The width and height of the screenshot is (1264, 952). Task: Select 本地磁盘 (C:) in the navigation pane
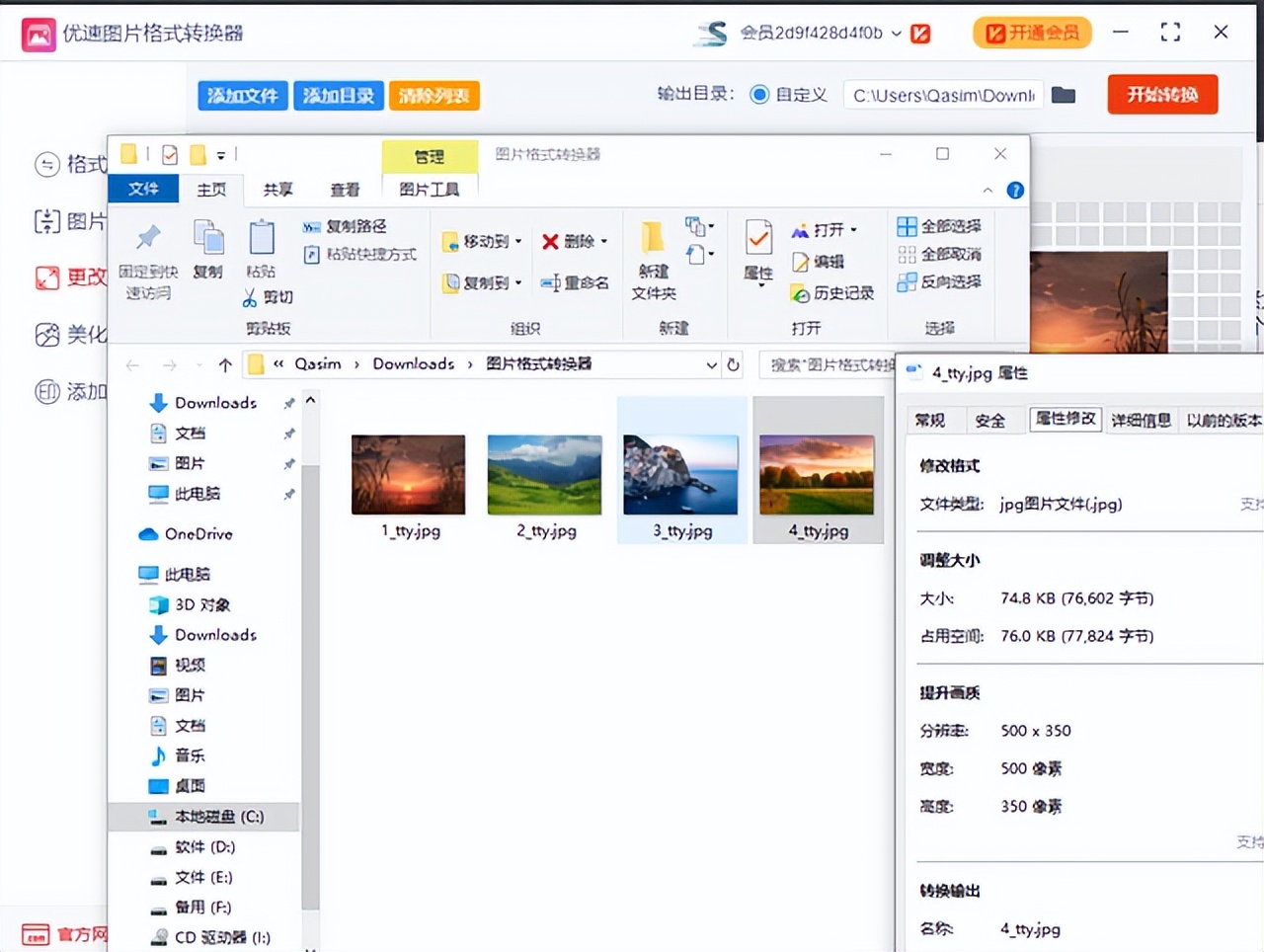click(x=204, y=817)
